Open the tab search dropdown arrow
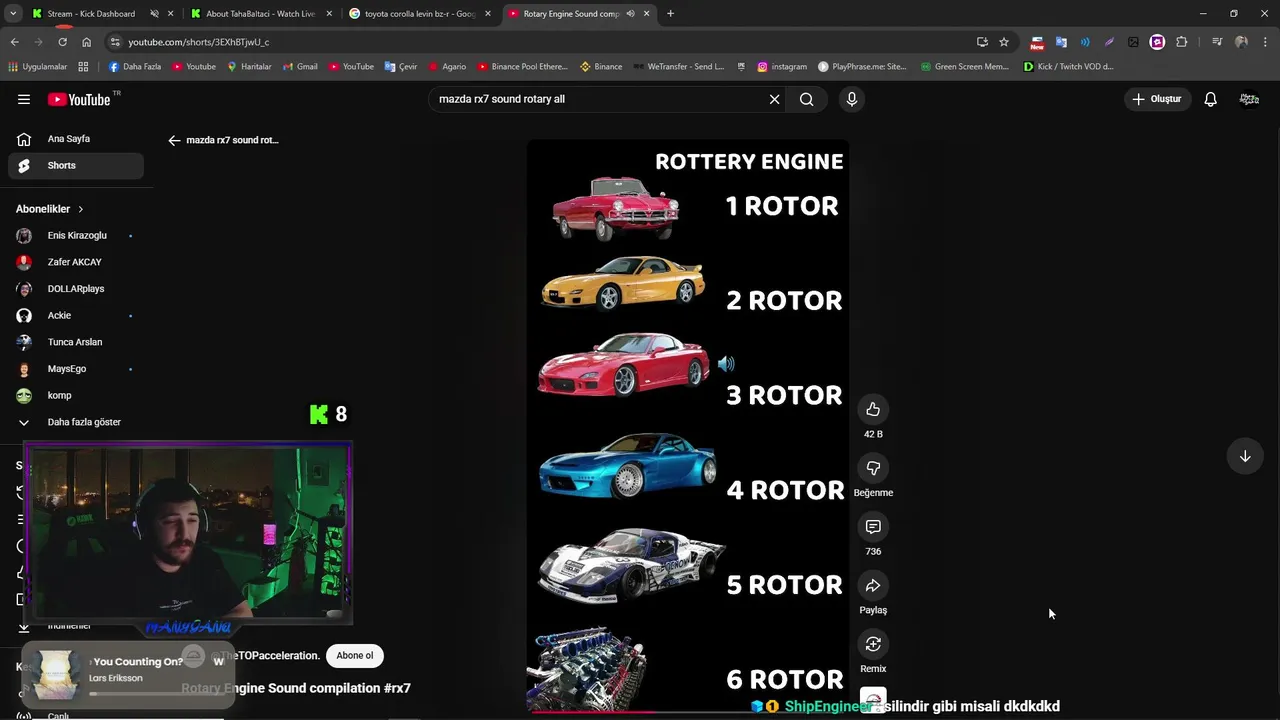This screenshot has width=1280, height=720. 13,14
